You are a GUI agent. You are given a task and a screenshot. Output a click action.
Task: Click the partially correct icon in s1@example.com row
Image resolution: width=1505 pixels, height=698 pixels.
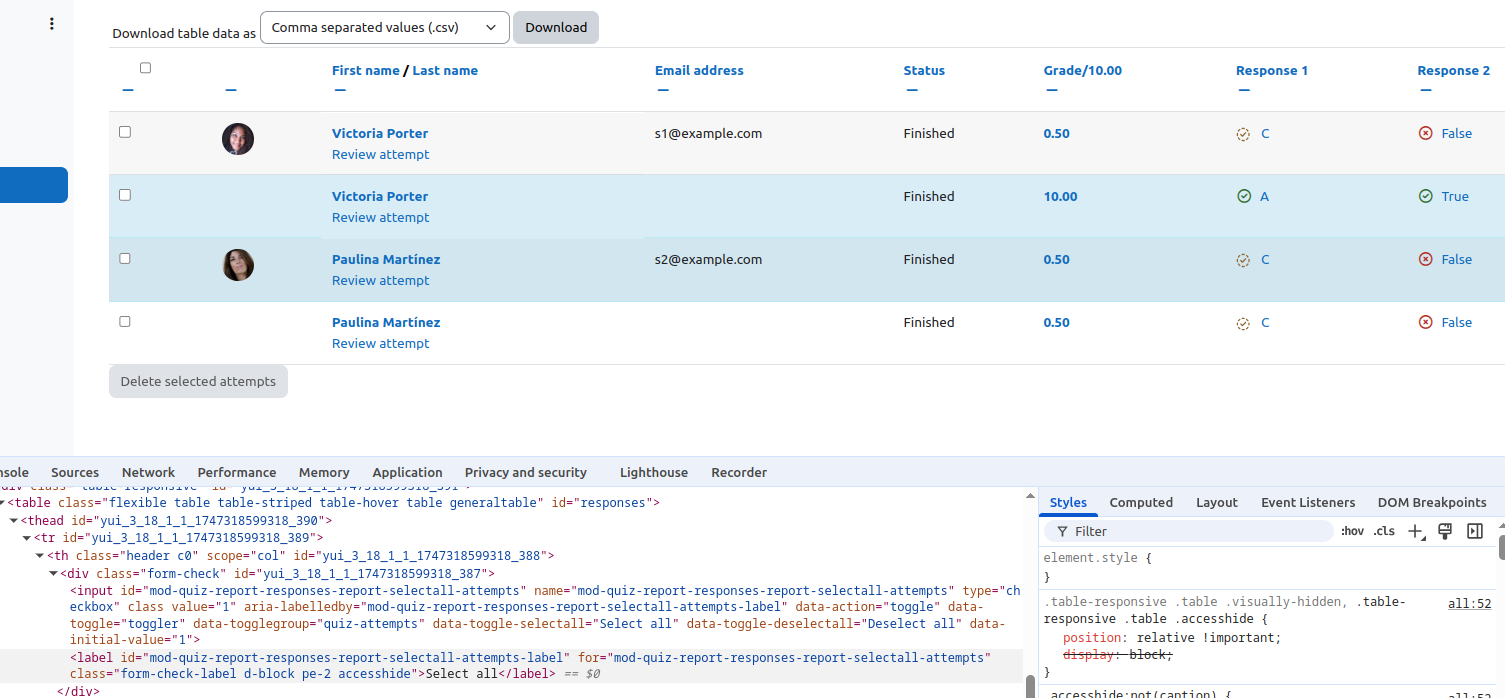click(1243, 134)
